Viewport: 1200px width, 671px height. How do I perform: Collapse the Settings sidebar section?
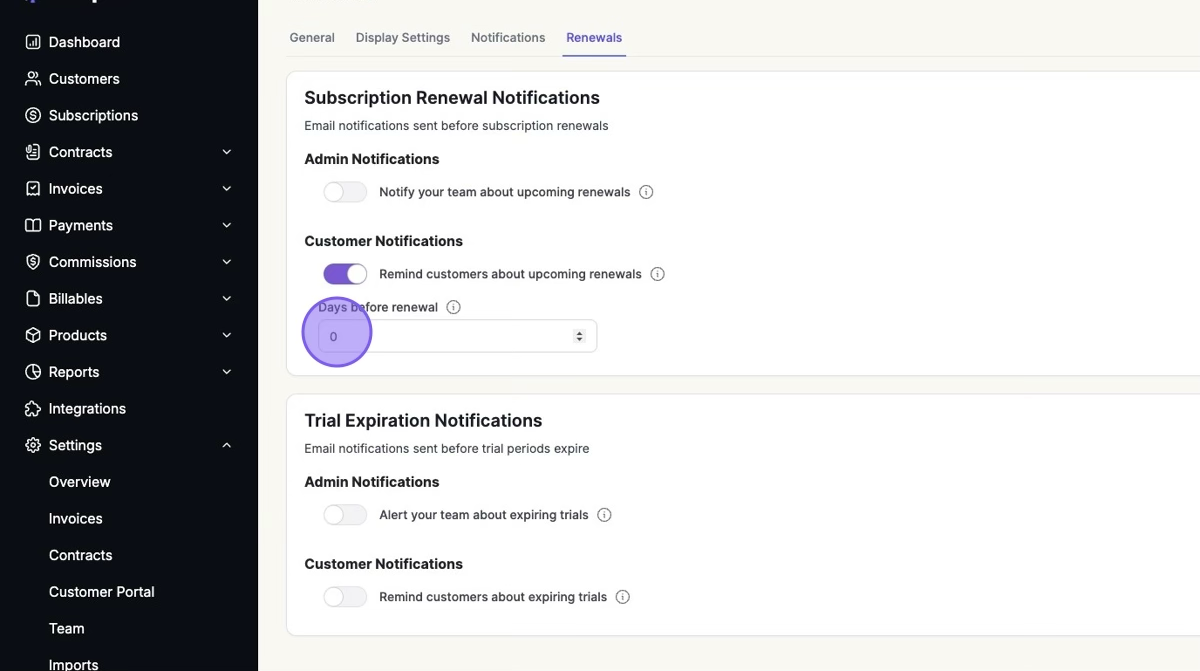tap(227, 445)
